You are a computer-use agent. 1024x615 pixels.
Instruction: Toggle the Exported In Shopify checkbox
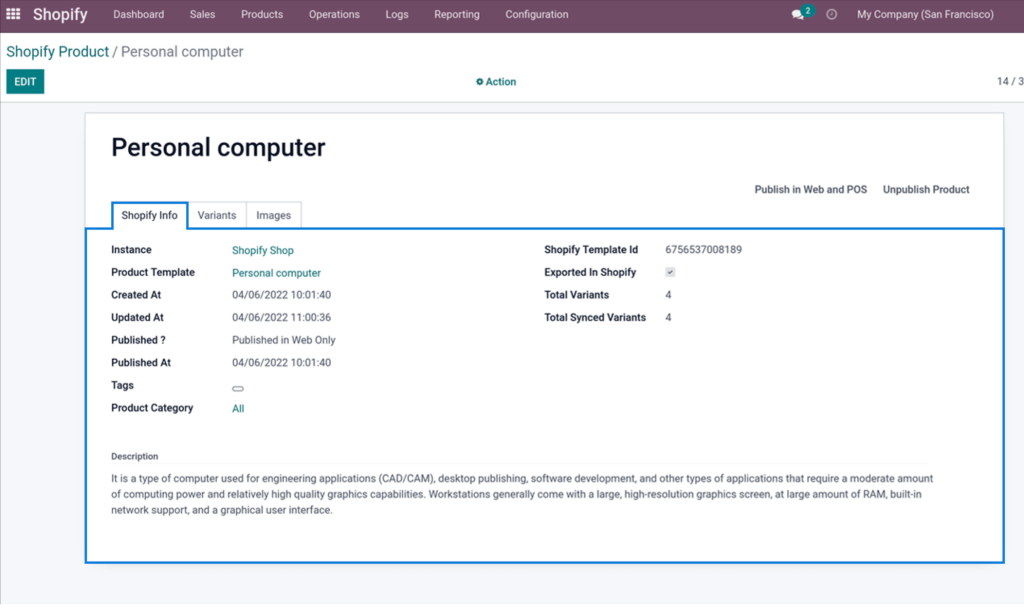[x=670, y=272]
